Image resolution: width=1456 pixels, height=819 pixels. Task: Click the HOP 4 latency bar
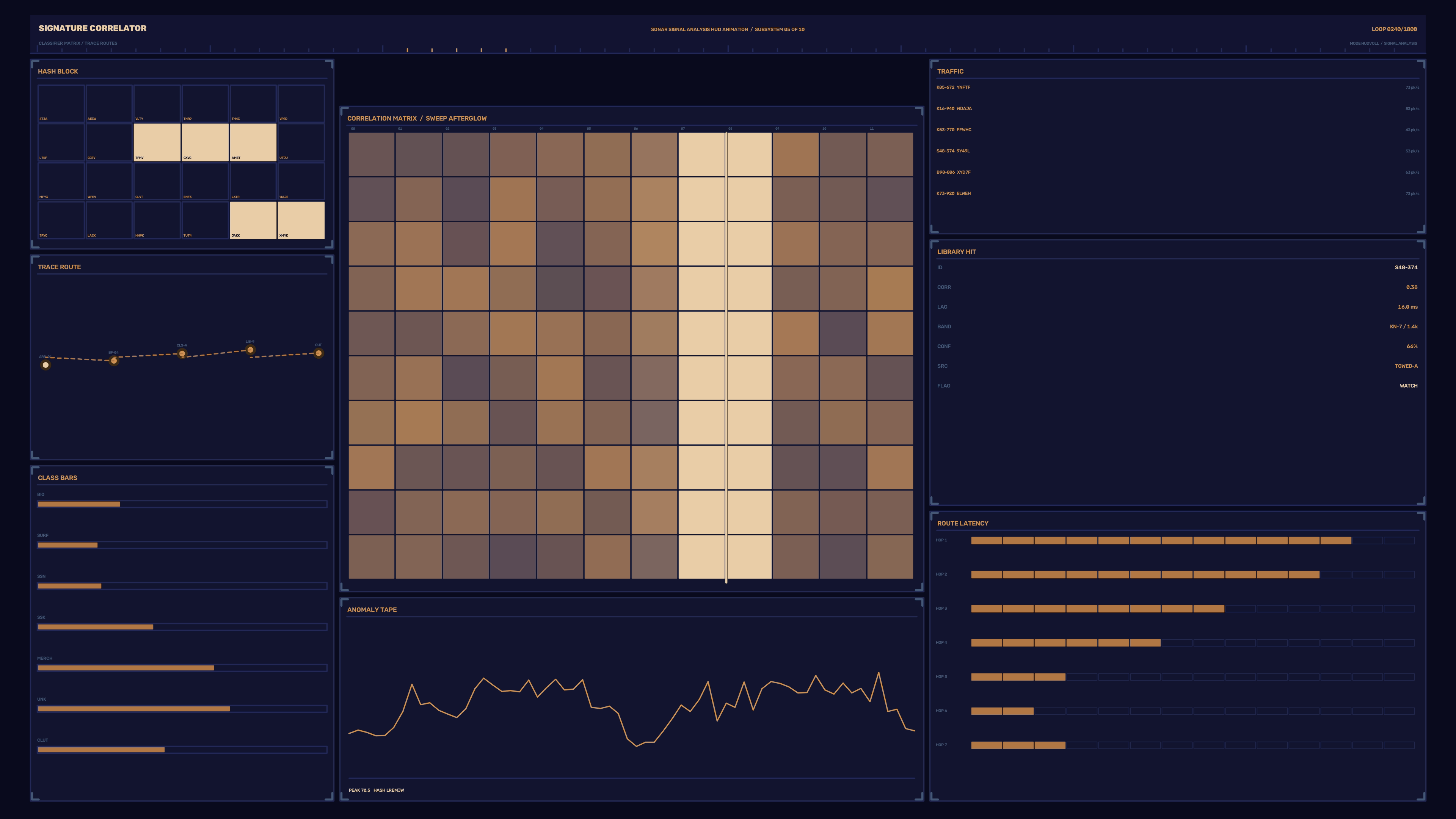[1192, 643]
